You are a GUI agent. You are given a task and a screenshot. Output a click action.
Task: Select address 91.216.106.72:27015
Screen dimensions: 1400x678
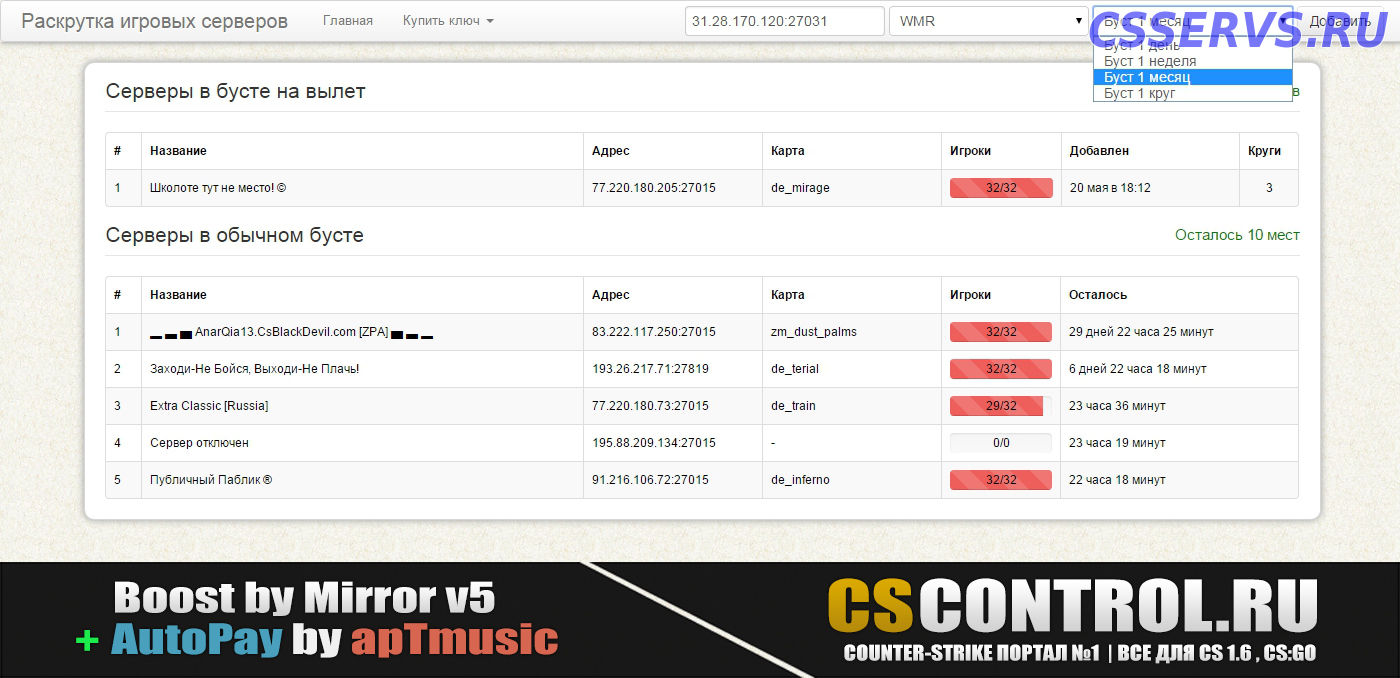tap(650, 480)
